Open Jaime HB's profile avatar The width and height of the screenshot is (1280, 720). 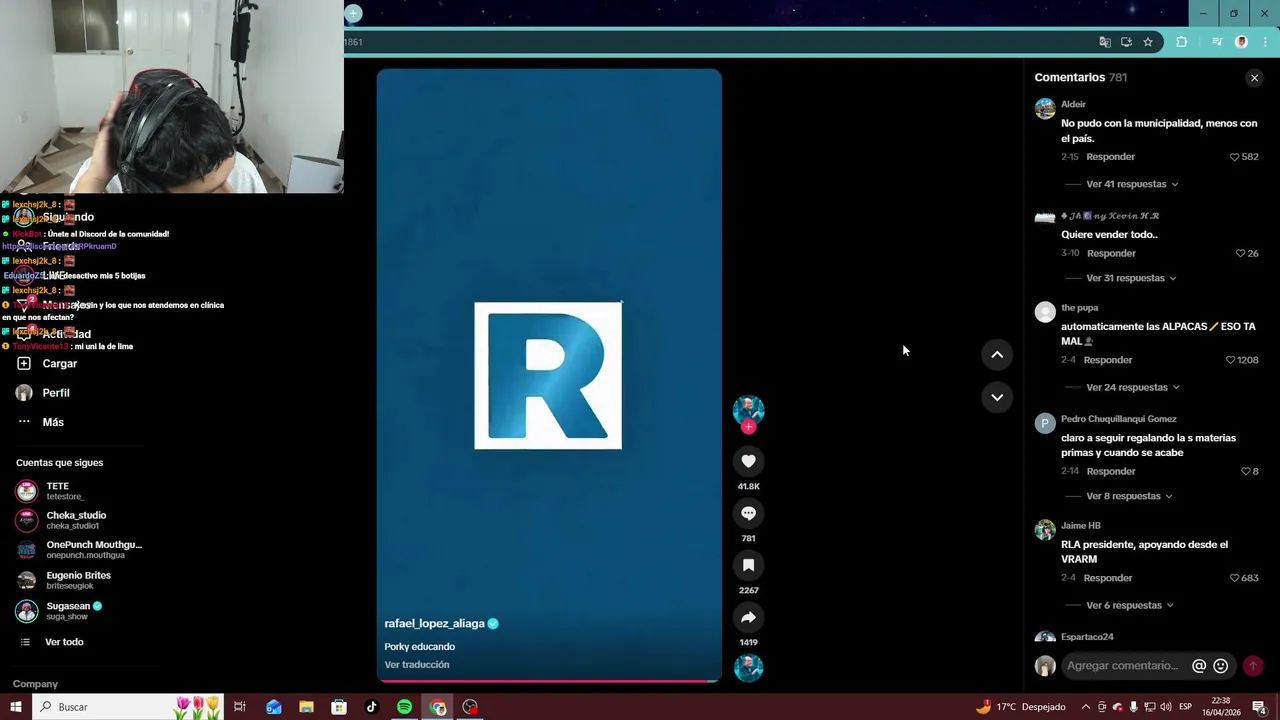(x=1045, y=530)
